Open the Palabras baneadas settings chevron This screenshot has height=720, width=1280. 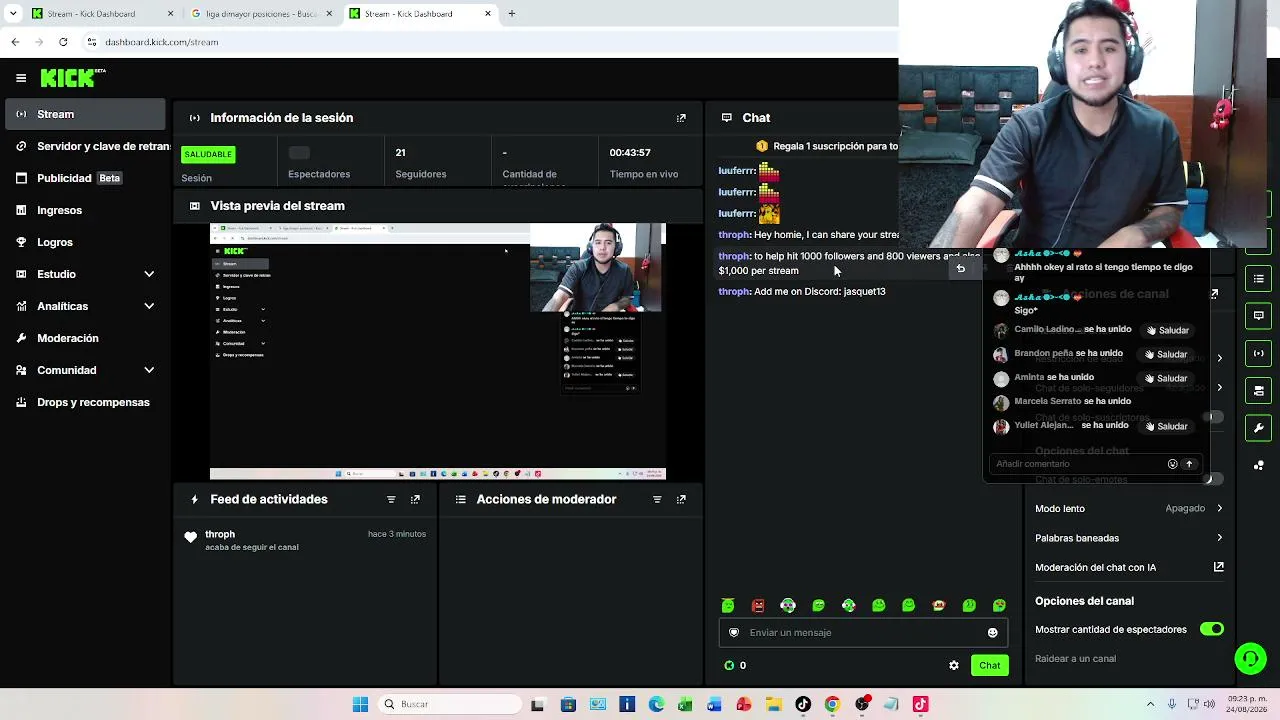[x=1219, y=538]
